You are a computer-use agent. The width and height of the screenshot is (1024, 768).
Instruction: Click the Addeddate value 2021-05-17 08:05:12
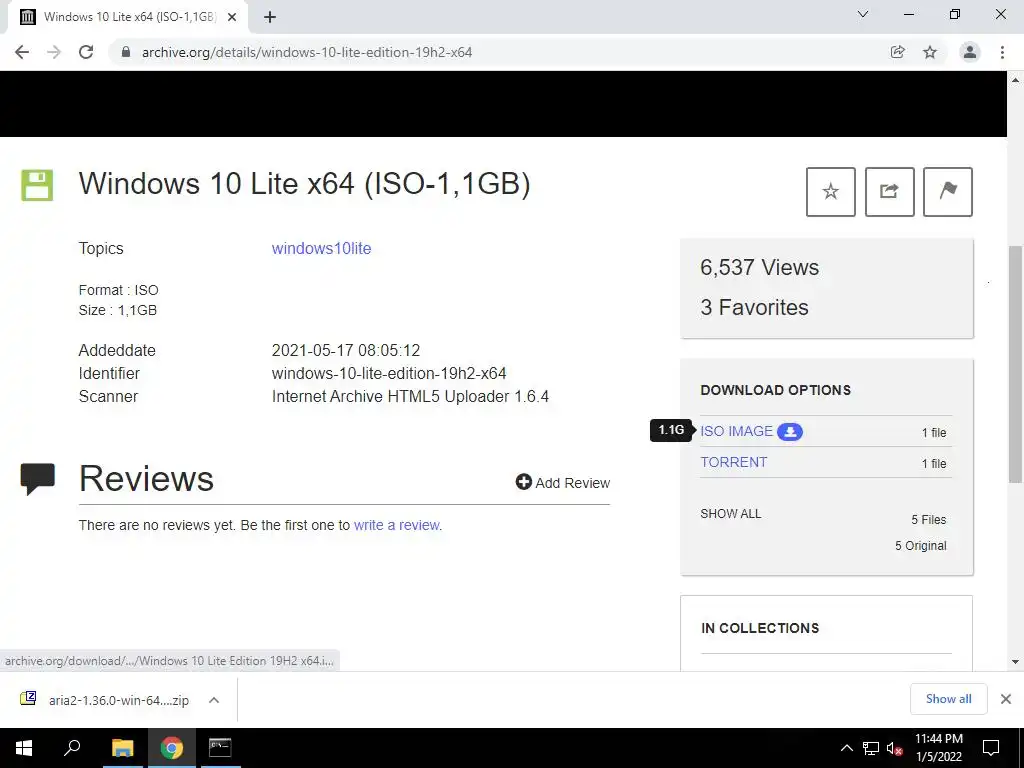345,350
